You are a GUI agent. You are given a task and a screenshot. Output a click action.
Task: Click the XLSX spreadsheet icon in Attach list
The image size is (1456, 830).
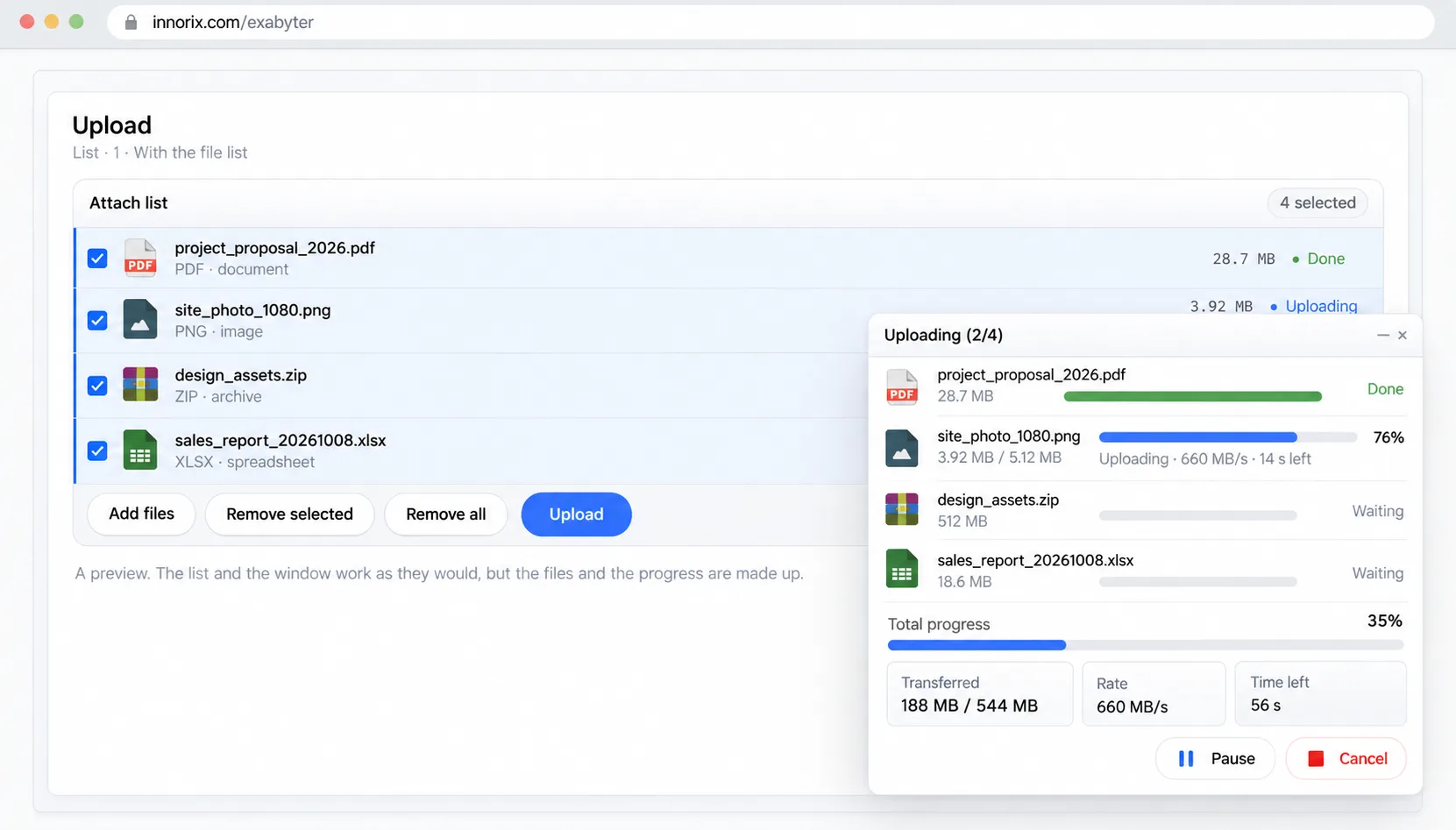click(x=140, y=450)
